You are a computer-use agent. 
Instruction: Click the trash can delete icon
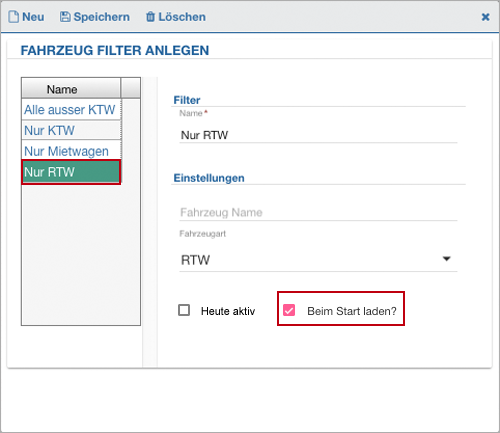click(x=150, y=17)
